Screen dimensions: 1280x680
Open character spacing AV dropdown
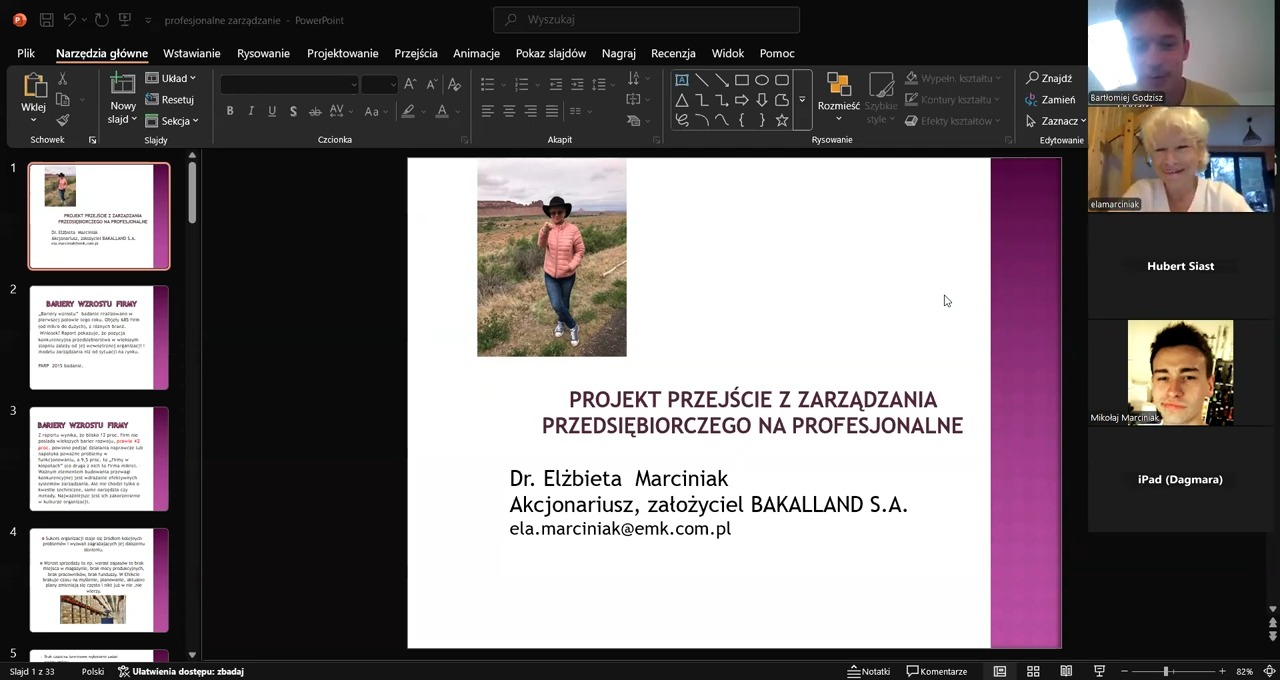(340, 111)
